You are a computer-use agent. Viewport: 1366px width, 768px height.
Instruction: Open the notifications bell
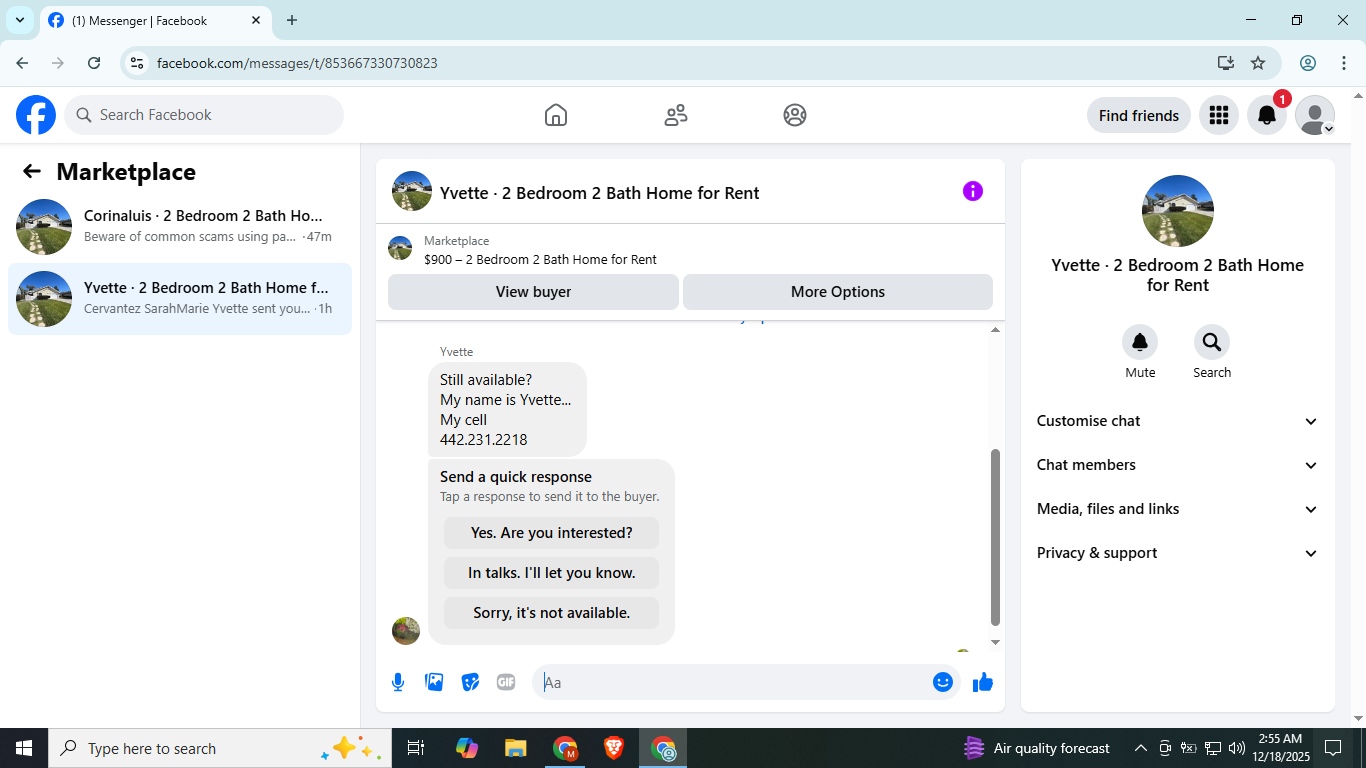pyautogui.click(x=1267, y=115)
